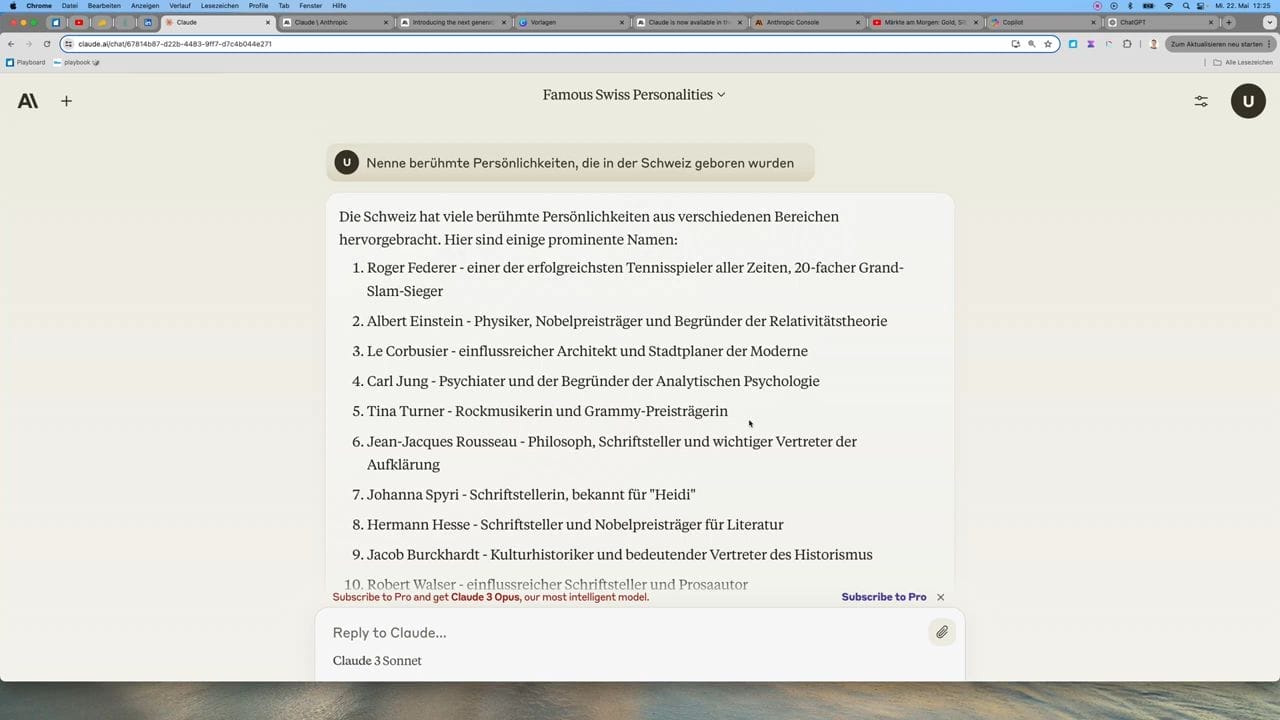Screen dimensions: 1280x720
Task: Bookmark the page with the star icon
Action: [1047, 44]
